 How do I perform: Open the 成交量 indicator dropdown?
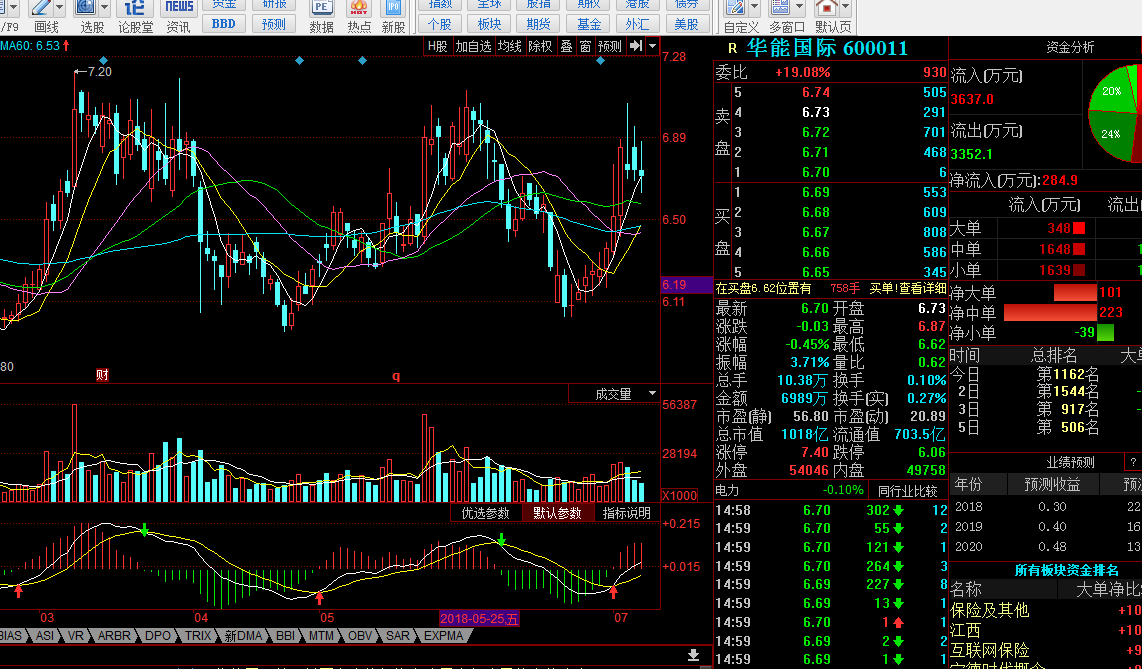(653, 394)
